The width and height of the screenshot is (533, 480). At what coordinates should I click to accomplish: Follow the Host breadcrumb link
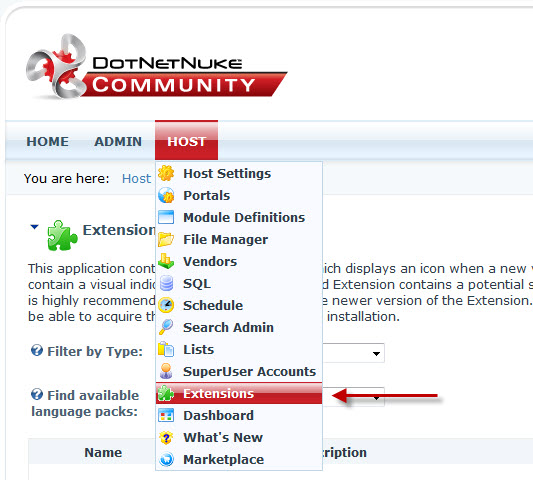[x=136, y=178]
